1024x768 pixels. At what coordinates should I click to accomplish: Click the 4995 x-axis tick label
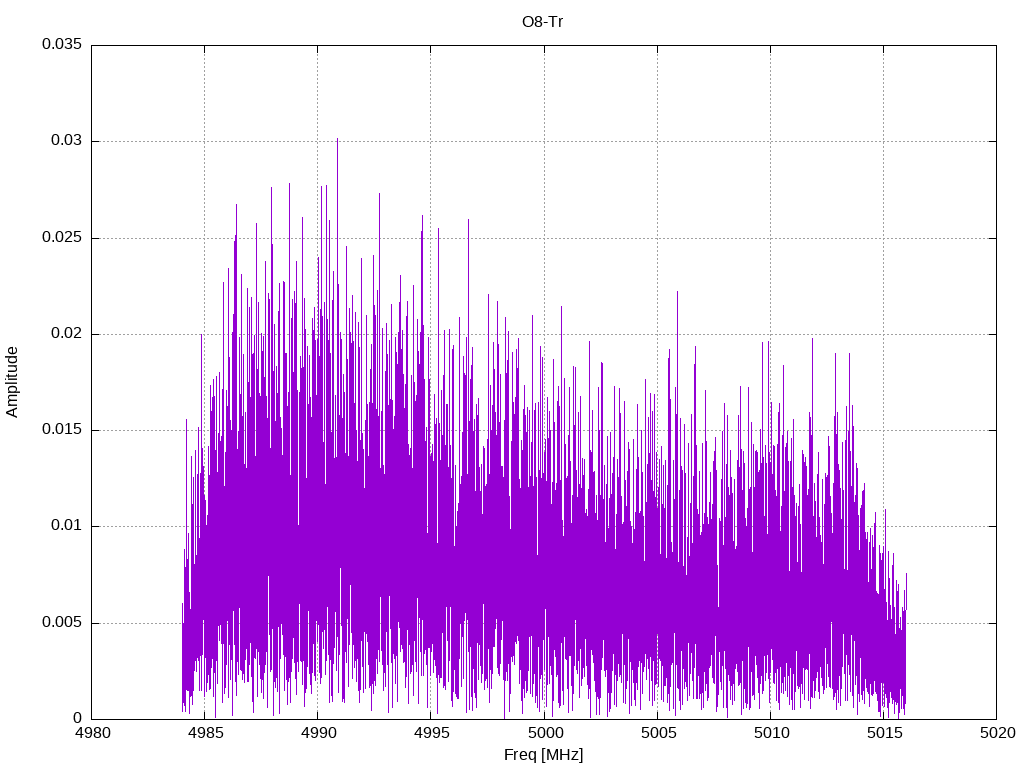(x=431, y=733)
